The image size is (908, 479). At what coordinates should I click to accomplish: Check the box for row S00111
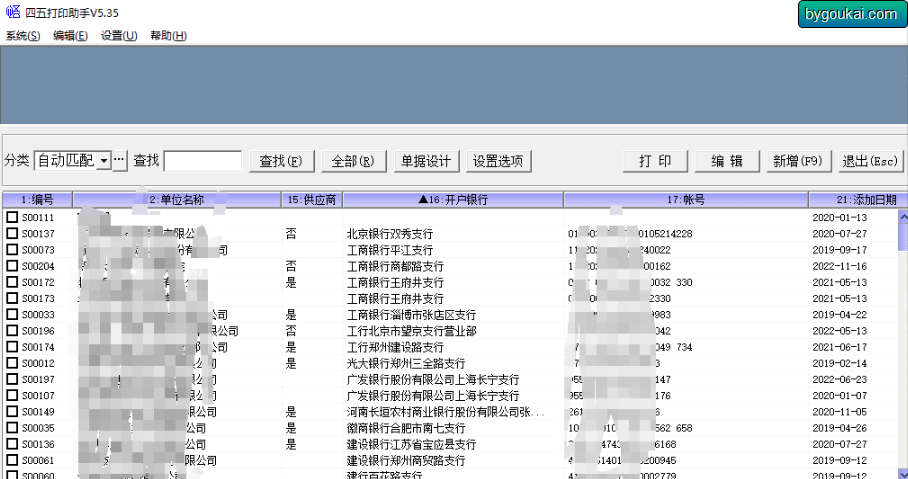pyautogui.click(x=12, y=217)
